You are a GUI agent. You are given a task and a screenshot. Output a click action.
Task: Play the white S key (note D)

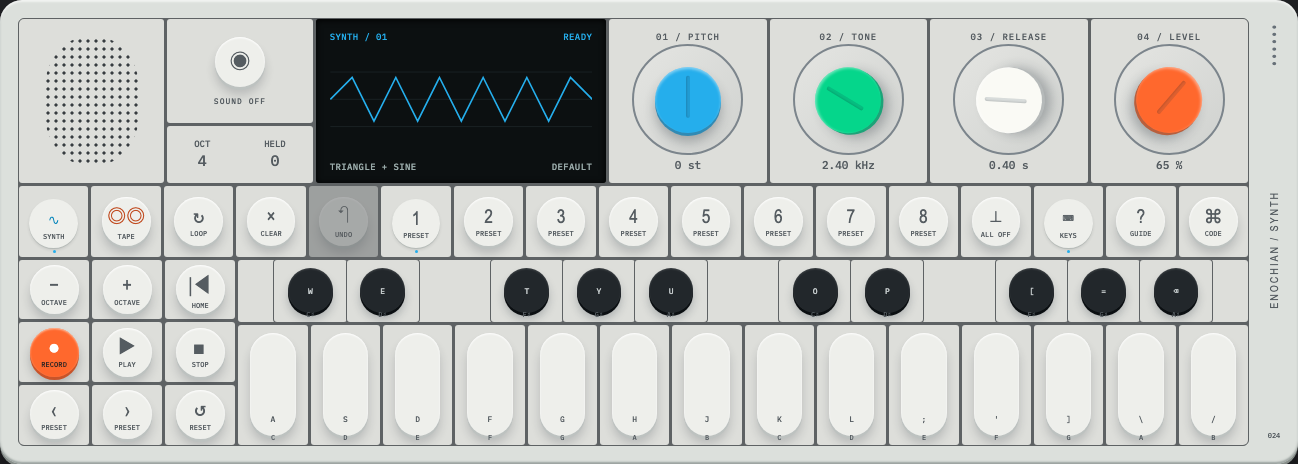pyautogui.click(x=345, y=384)
